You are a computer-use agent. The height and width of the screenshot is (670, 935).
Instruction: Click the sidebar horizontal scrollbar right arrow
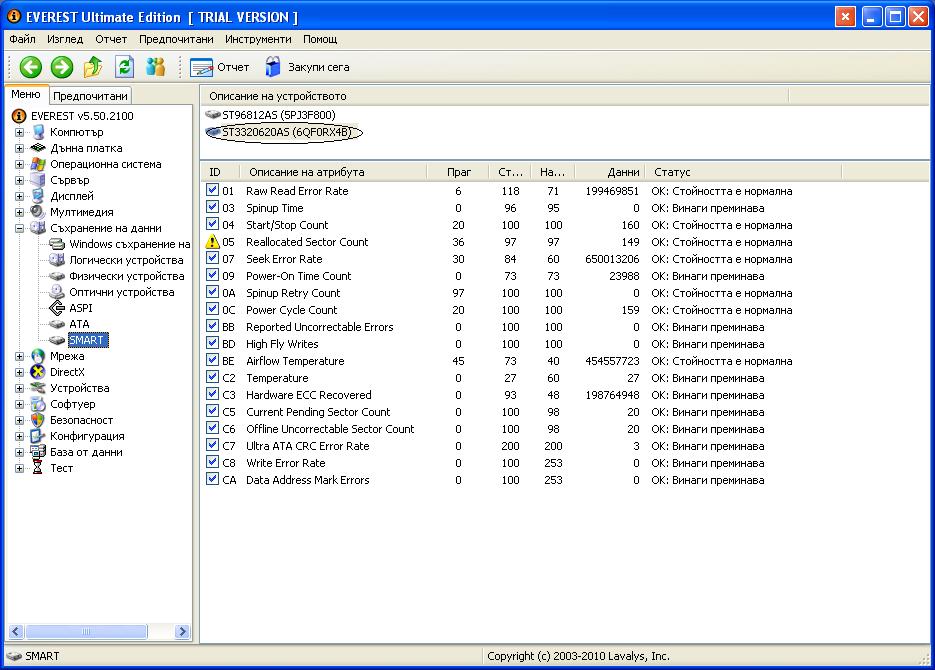182,631
